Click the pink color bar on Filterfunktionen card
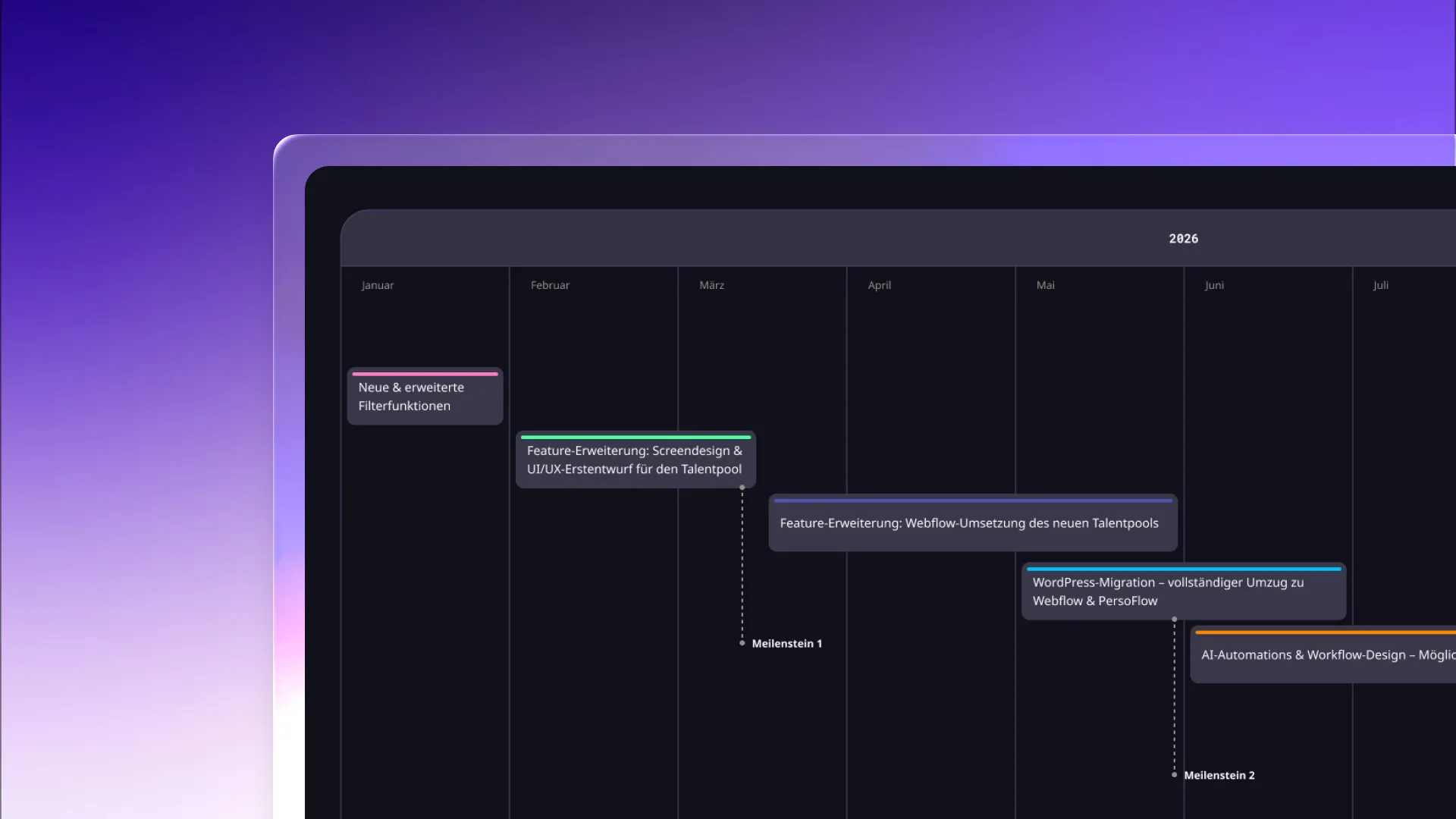1456x819 pixels. tap(425, 374)
